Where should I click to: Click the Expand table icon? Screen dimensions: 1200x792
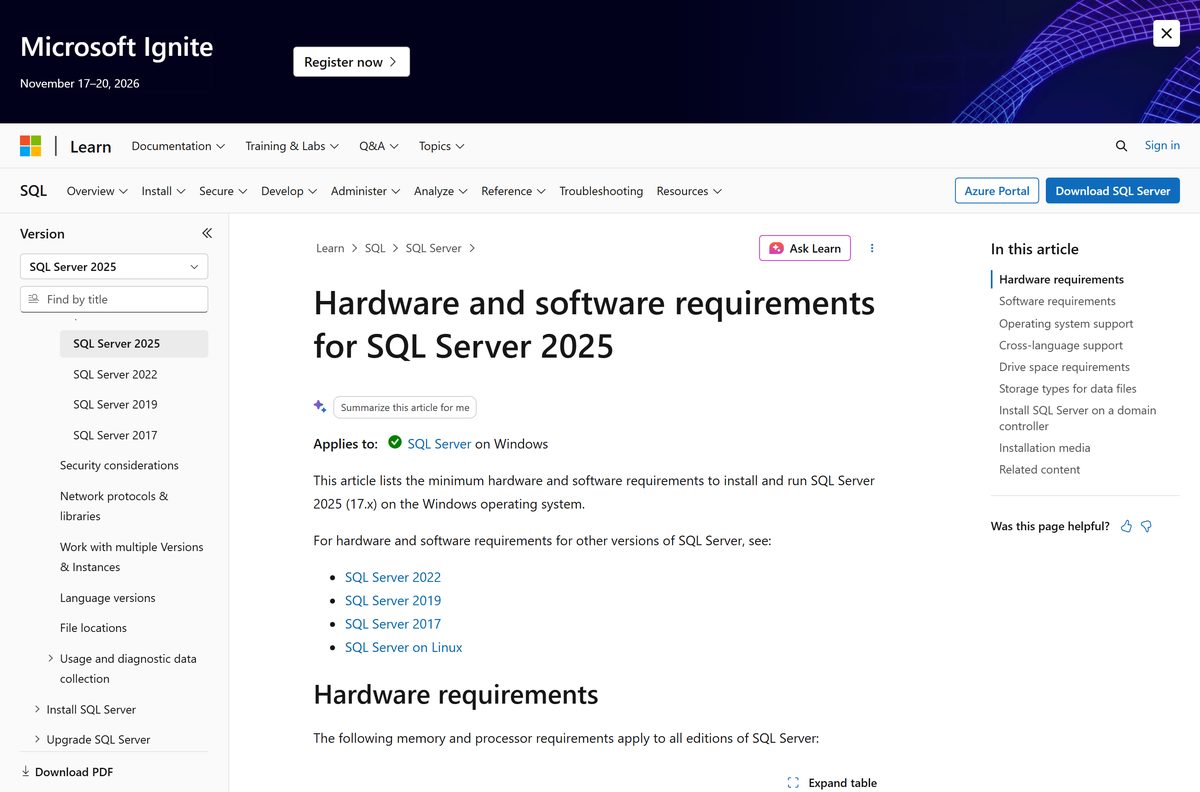tap(793, 783)
